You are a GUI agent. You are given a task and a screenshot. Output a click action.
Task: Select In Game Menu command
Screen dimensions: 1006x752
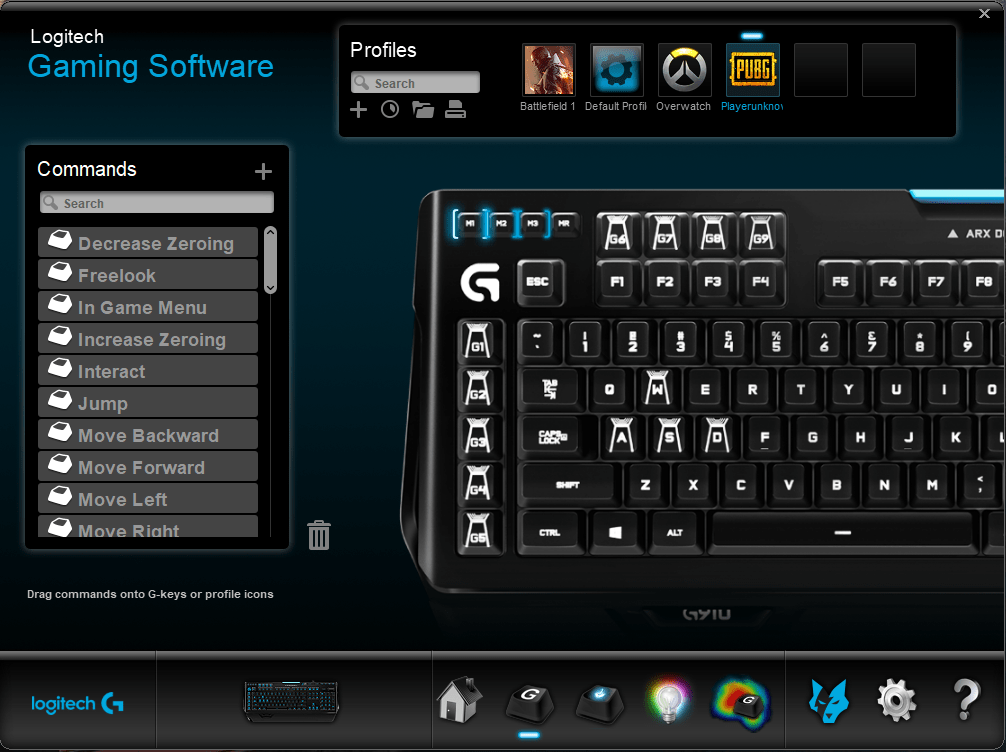pos(148,307)
